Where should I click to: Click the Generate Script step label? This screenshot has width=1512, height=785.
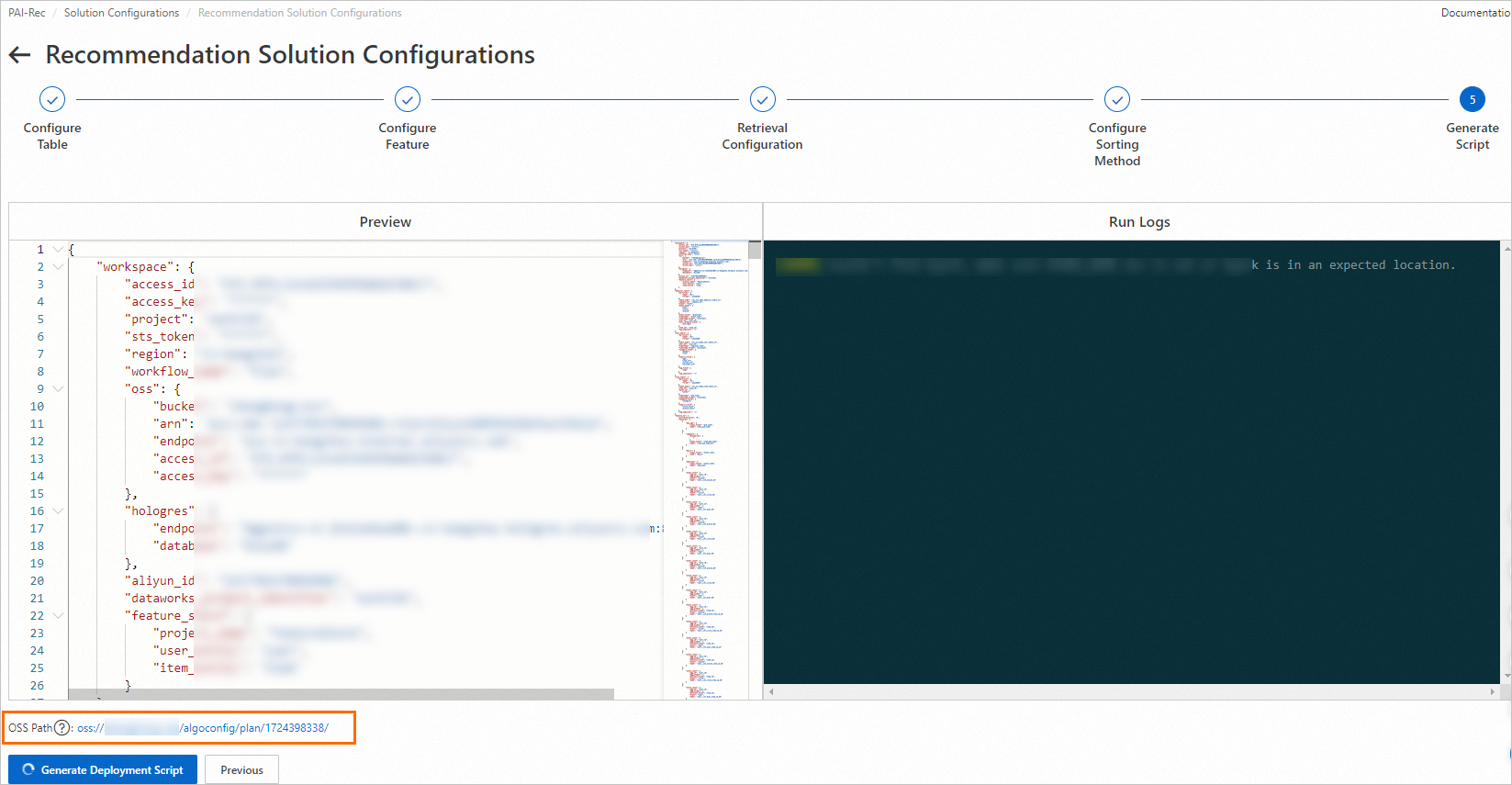(x=1473, y=136)
